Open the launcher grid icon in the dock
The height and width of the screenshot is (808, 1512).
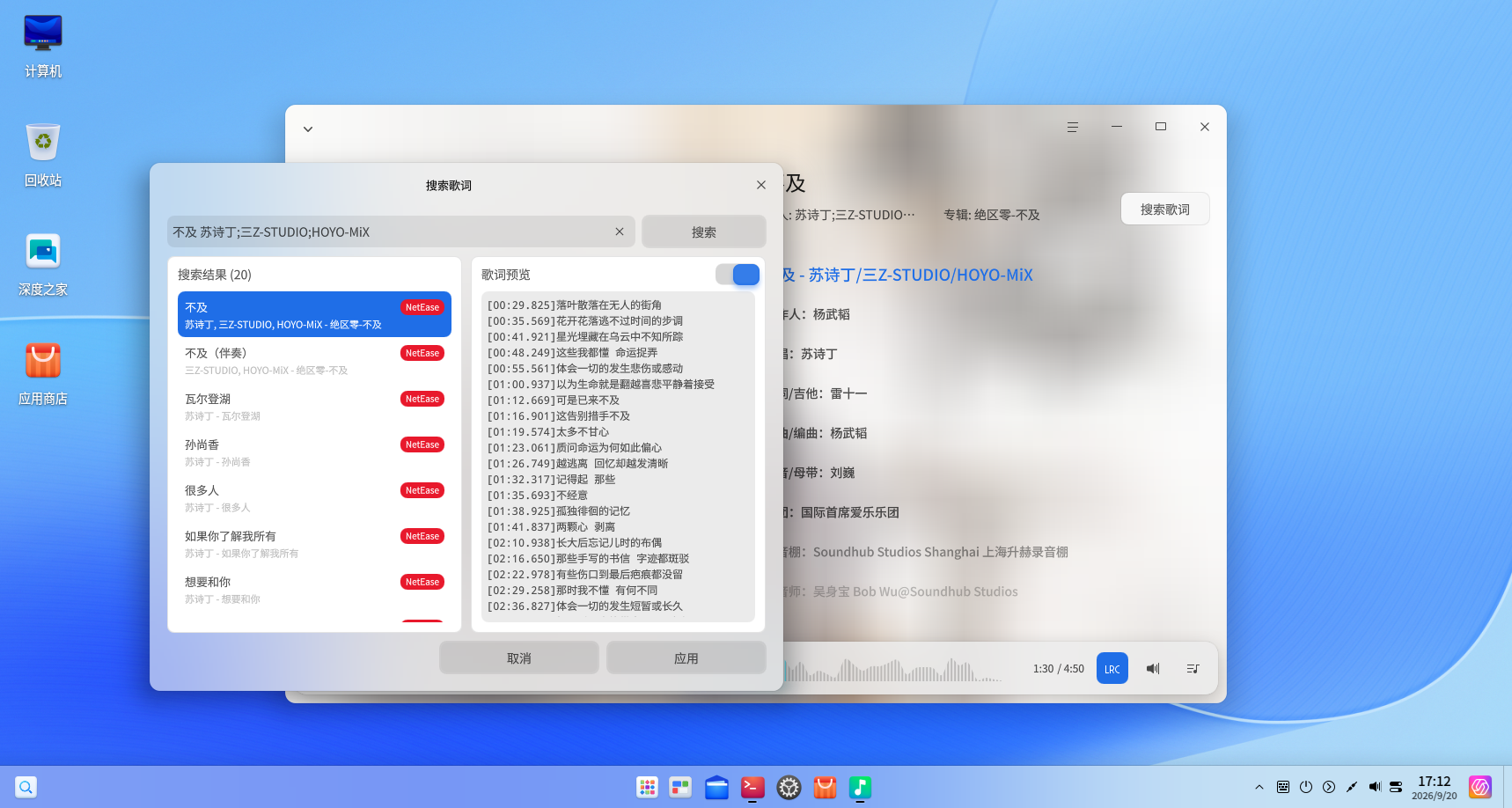647,787
